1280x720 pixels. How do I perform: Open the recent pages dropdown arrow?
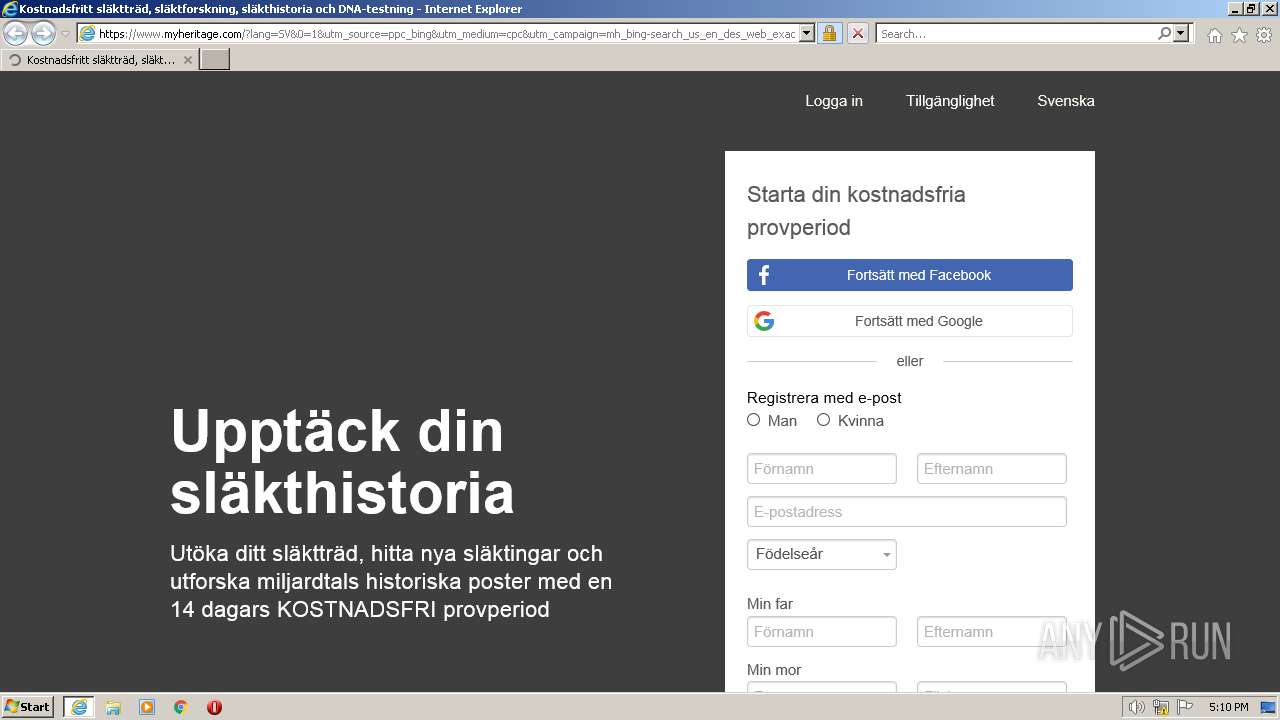tap(65, 34)
